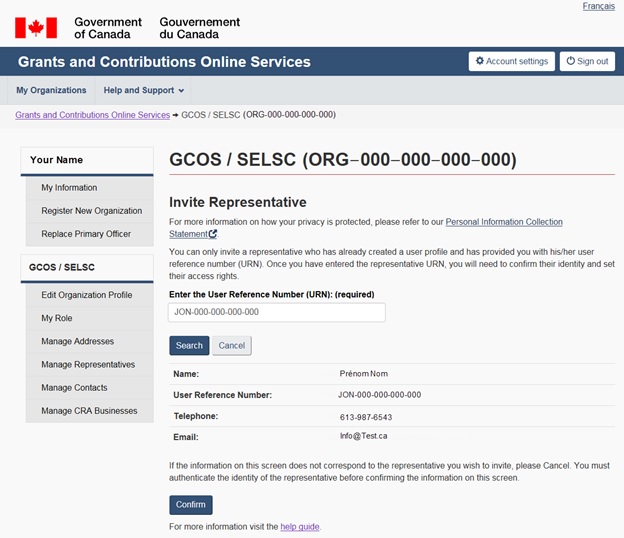The height and width of the screenshot is (538, 624).
Task: Open Edit Organization Profile
Action: tap(86, 295)
